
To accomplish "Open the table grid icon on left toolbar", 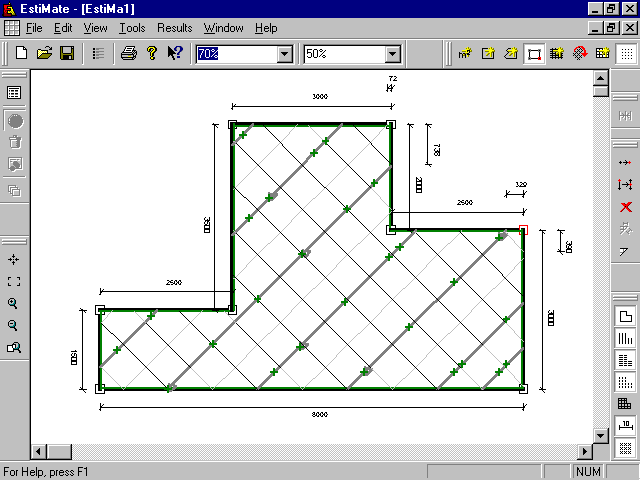I will (14, 93).
